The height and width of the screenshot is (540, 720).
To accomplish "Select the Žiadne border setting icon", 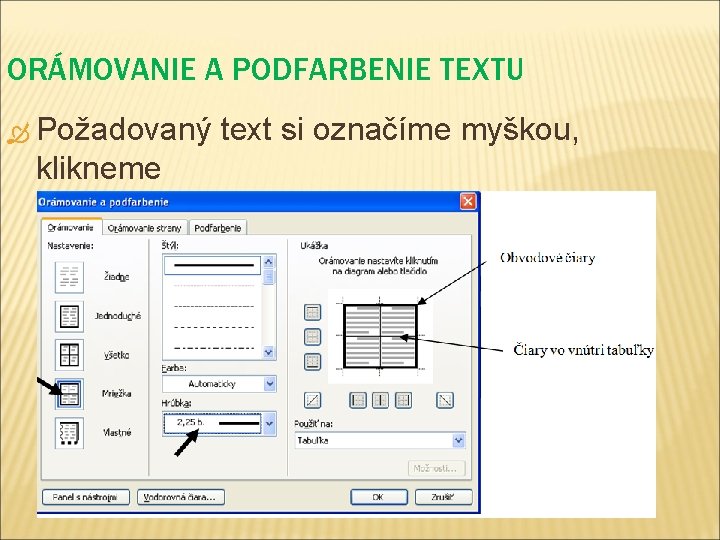I will (69, 277).
